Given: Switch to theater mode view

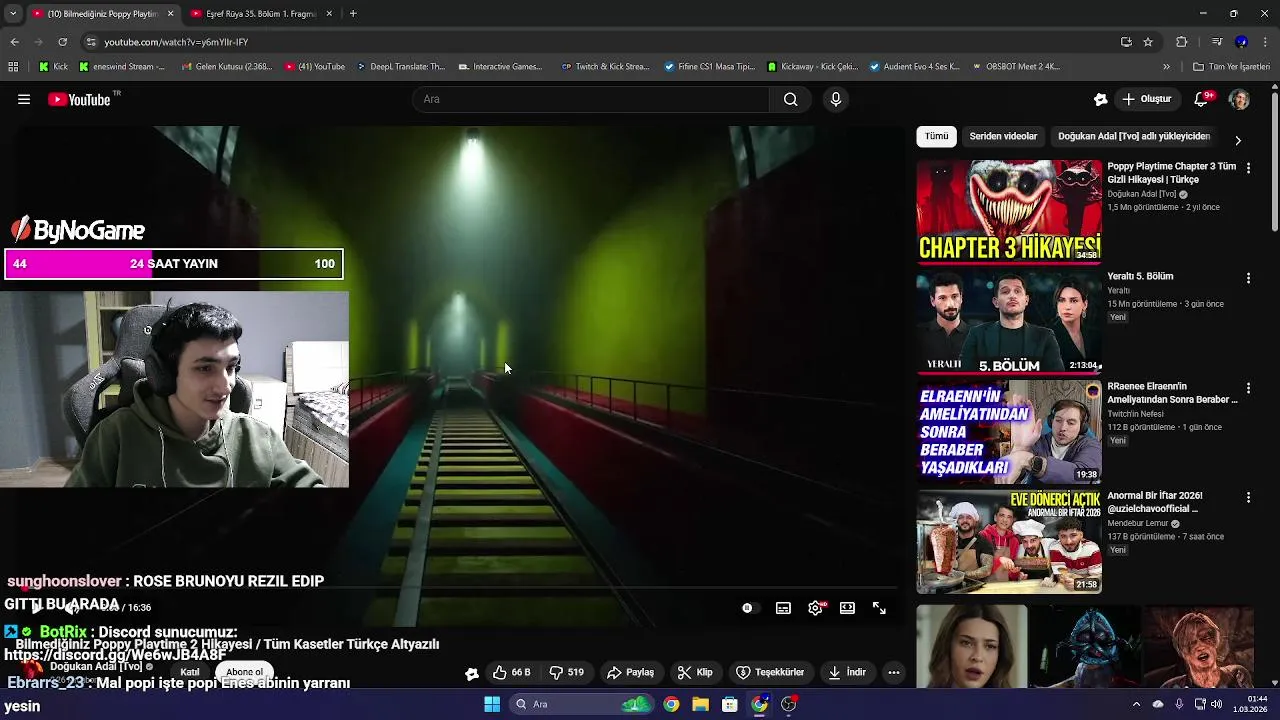Looking at the screenshot, I should coord(847,608).
